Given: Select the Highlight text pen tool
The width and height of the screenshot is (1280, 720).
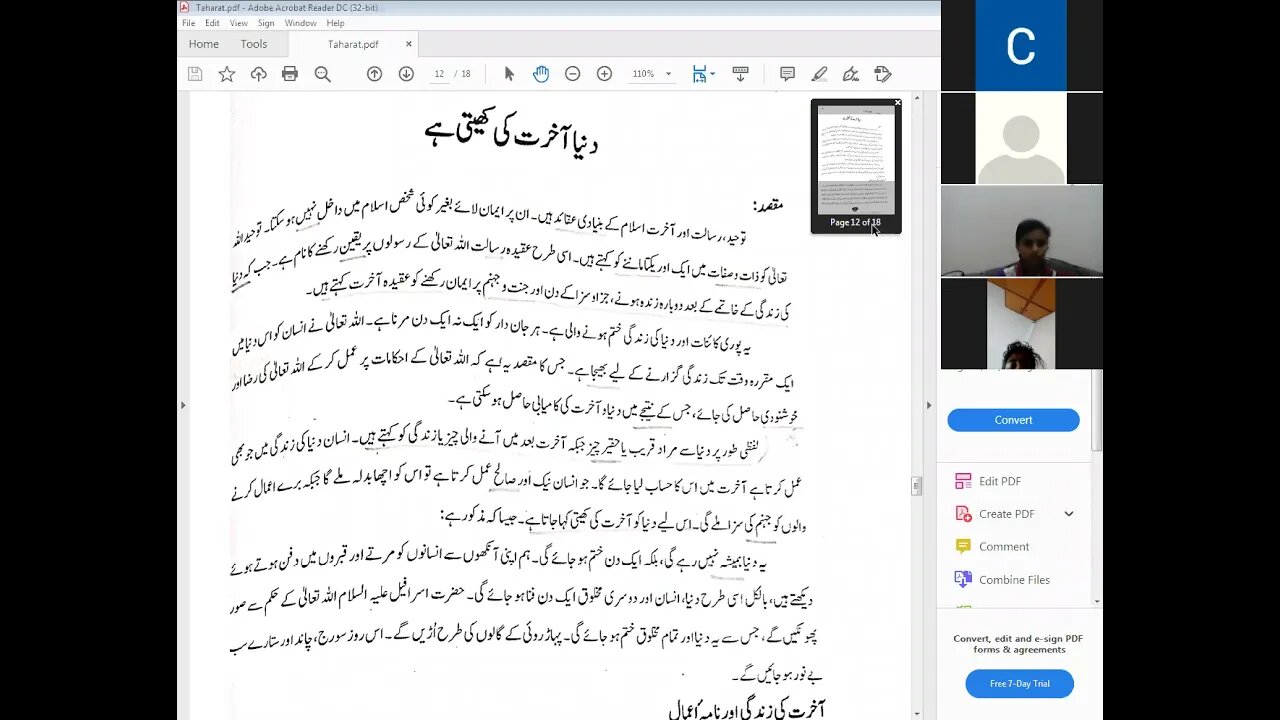Looking at the screenshot, I should (819, 74).
